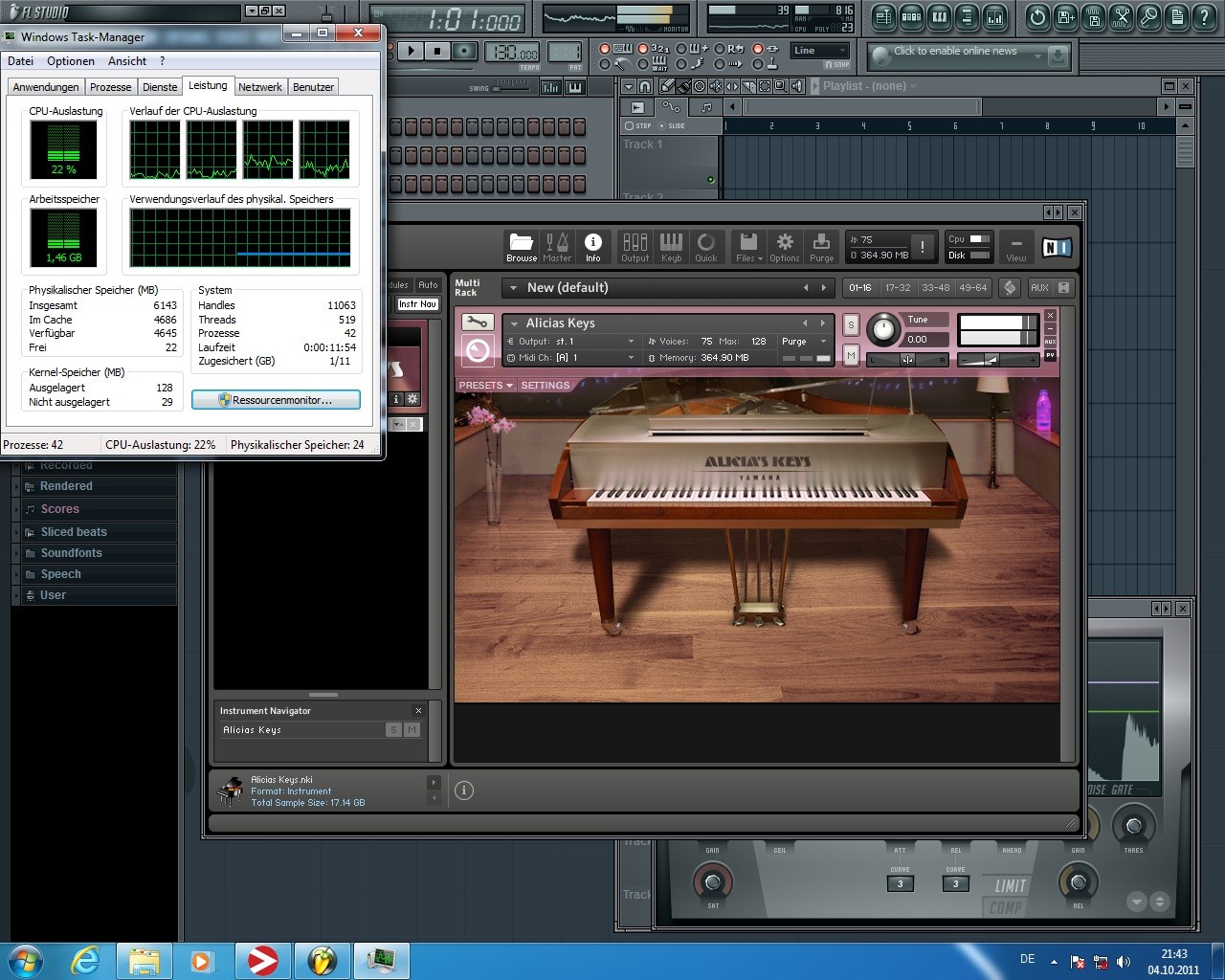The height and width of the screenshot is (980, 1225).
Task: Click the FL Studio tempo display
Action: tap(512, 53)
